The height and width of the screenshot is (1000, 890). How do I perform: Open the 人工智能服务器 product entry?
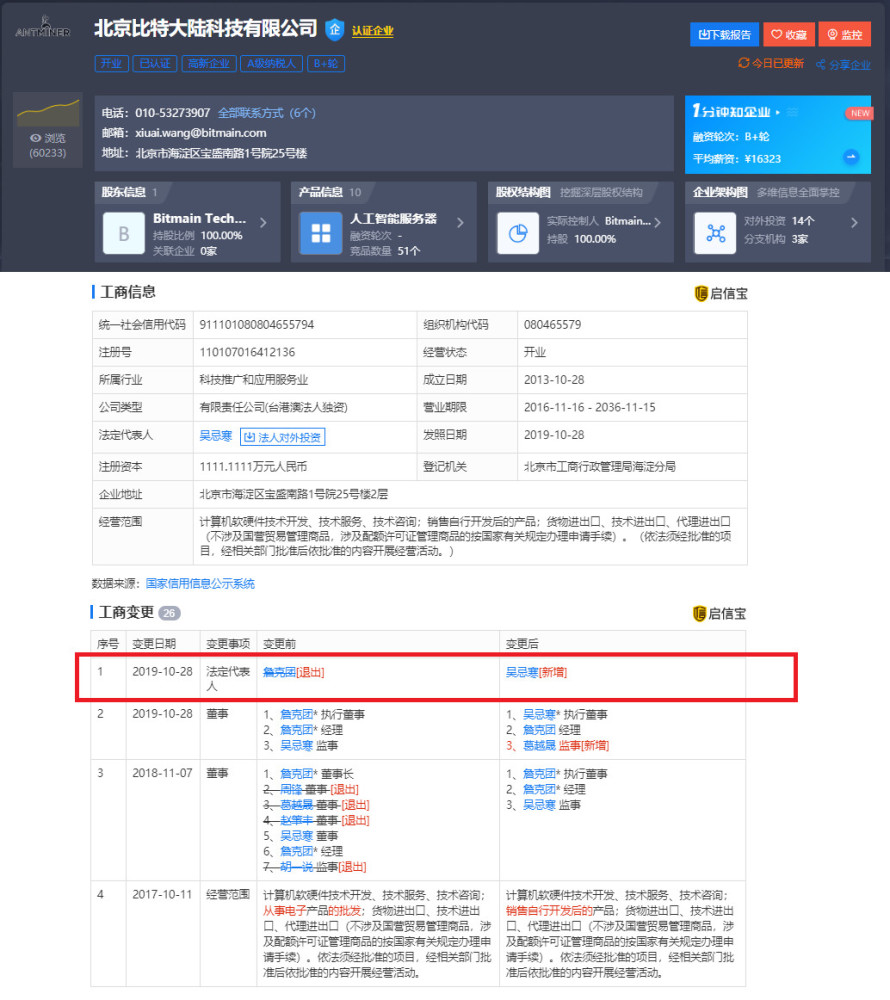point(393,219)
